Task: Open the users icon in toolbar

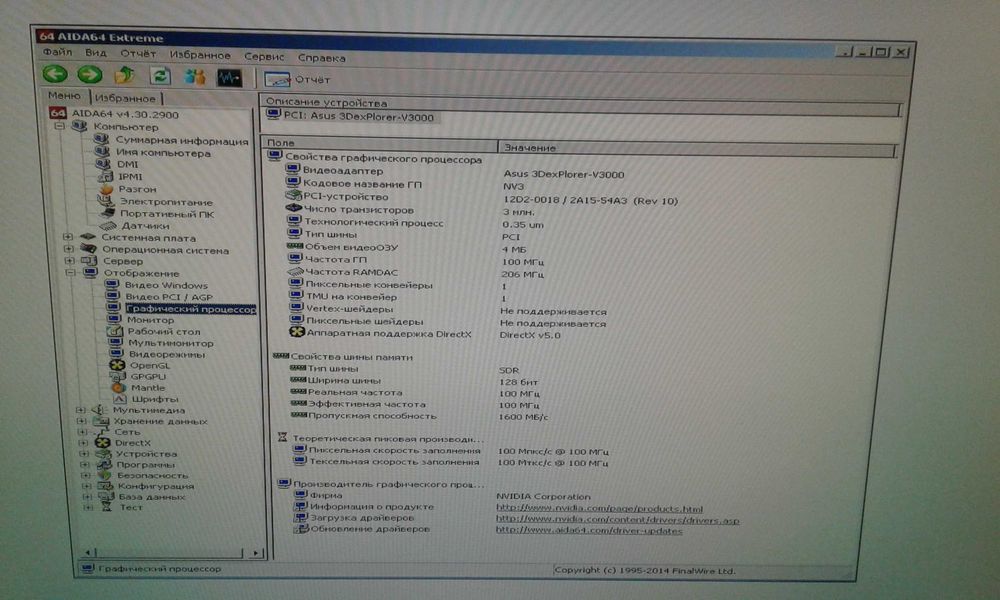Action: click(x=195, y=77)
